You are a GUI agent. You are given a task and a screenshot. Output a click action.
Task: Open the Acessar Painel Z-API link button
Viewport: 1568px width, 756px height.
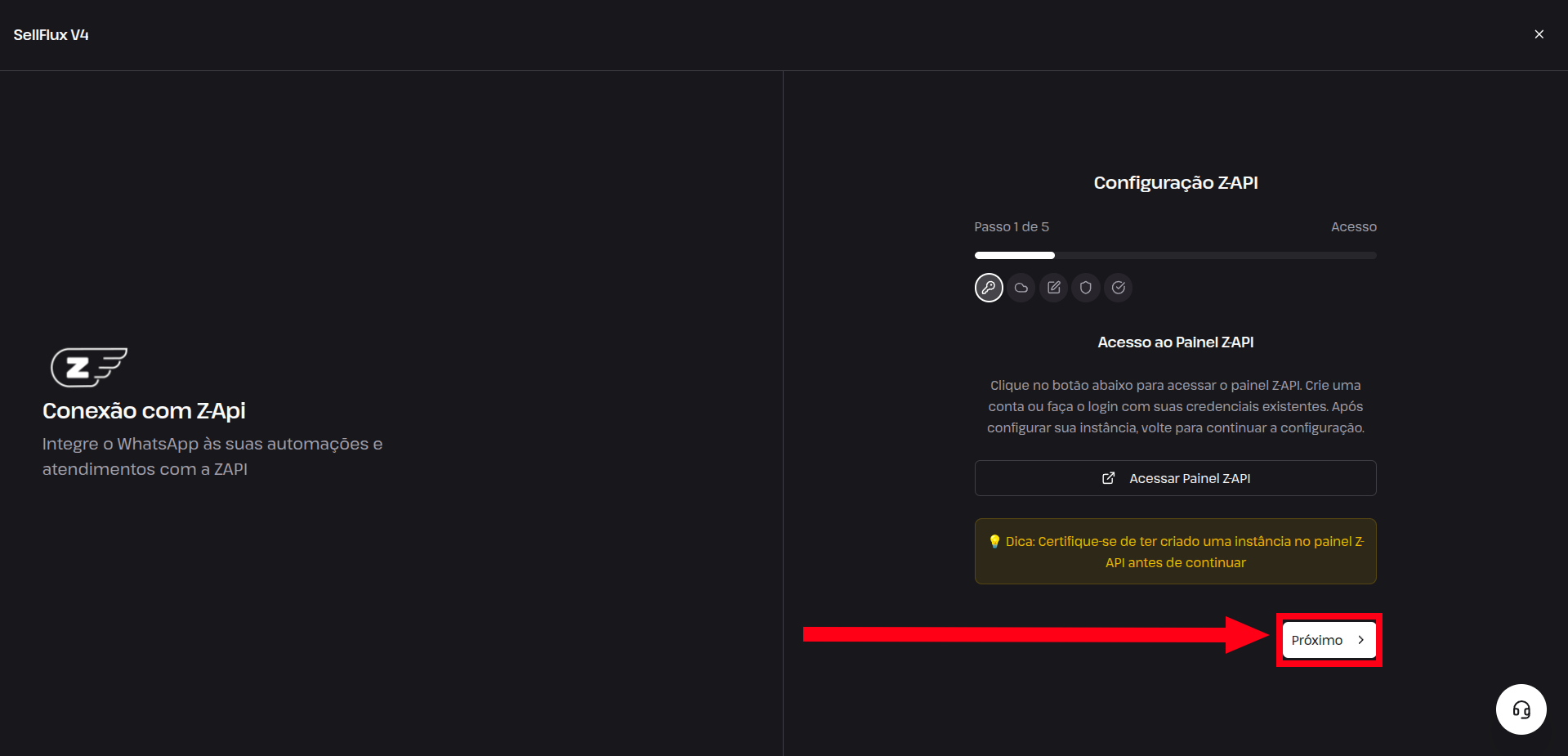click(1176, 478)
